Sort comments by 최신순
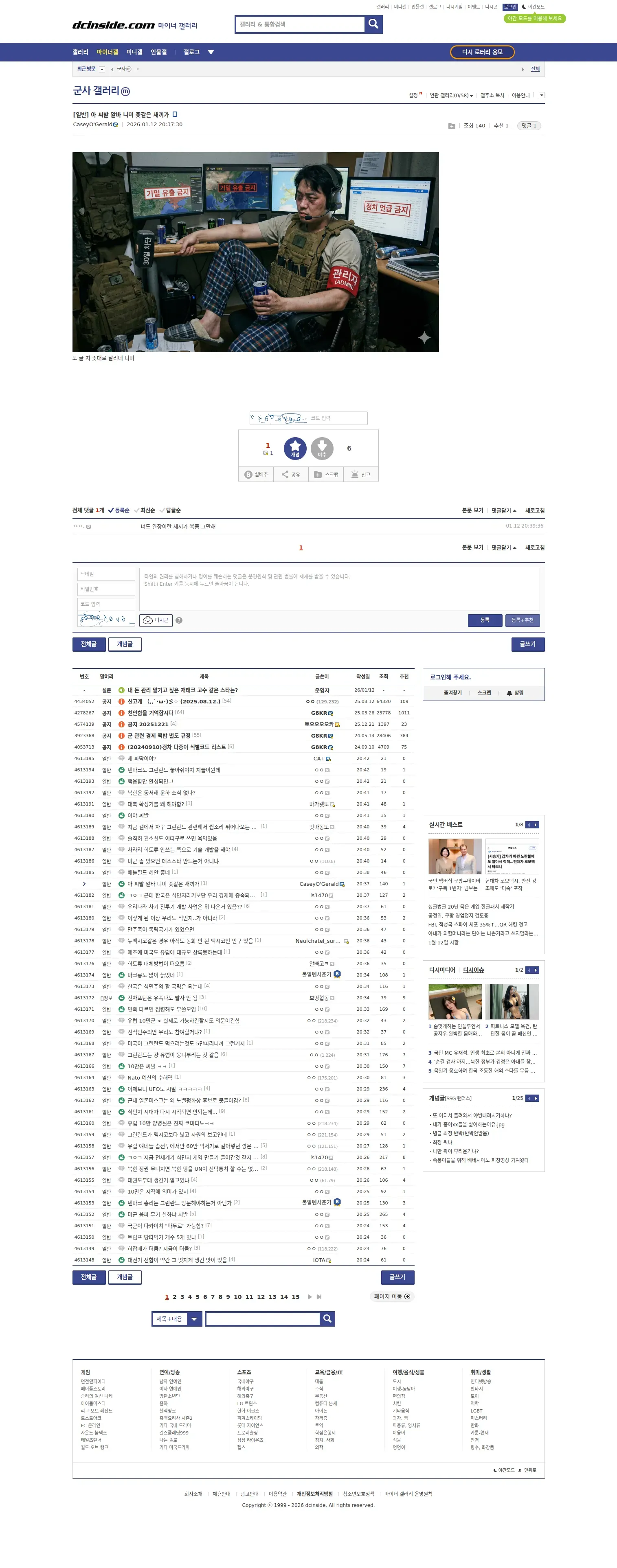 coord(144,510)
